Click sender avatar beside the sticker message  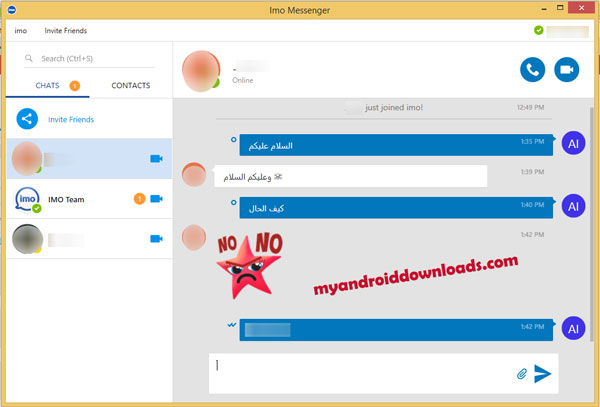pos(194,238)
